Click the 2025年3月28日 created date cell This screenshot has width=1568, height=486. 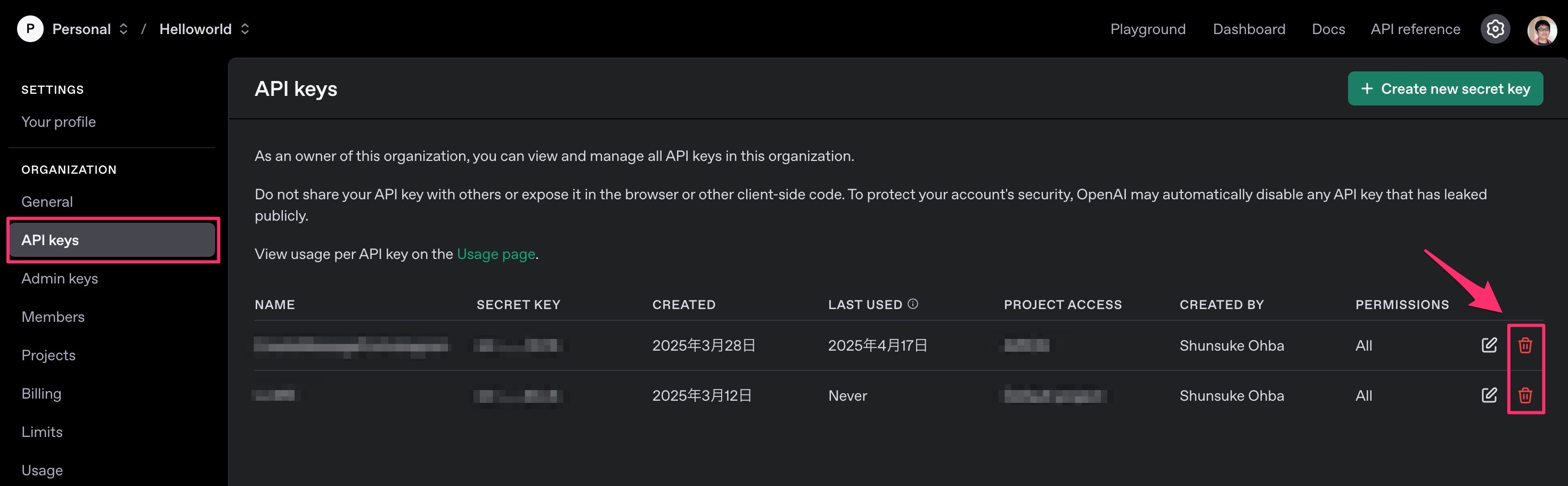point(703,345)
